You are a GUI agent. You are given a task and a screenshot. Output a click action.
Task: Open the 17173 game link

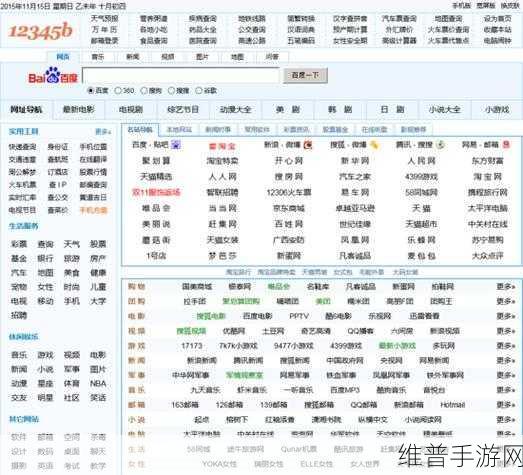192,346
